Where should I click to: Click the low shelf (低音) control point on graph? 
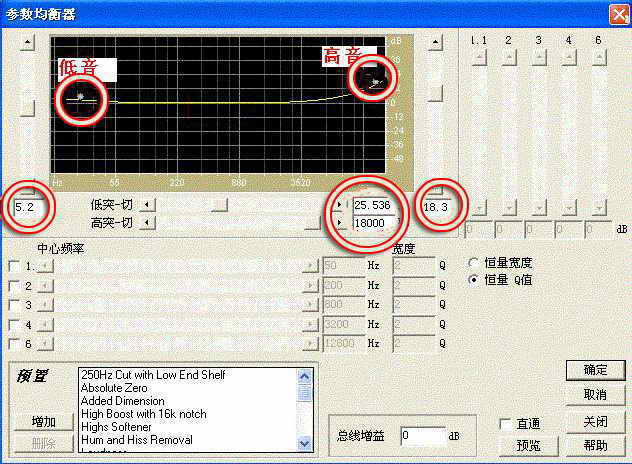[80, 97]
